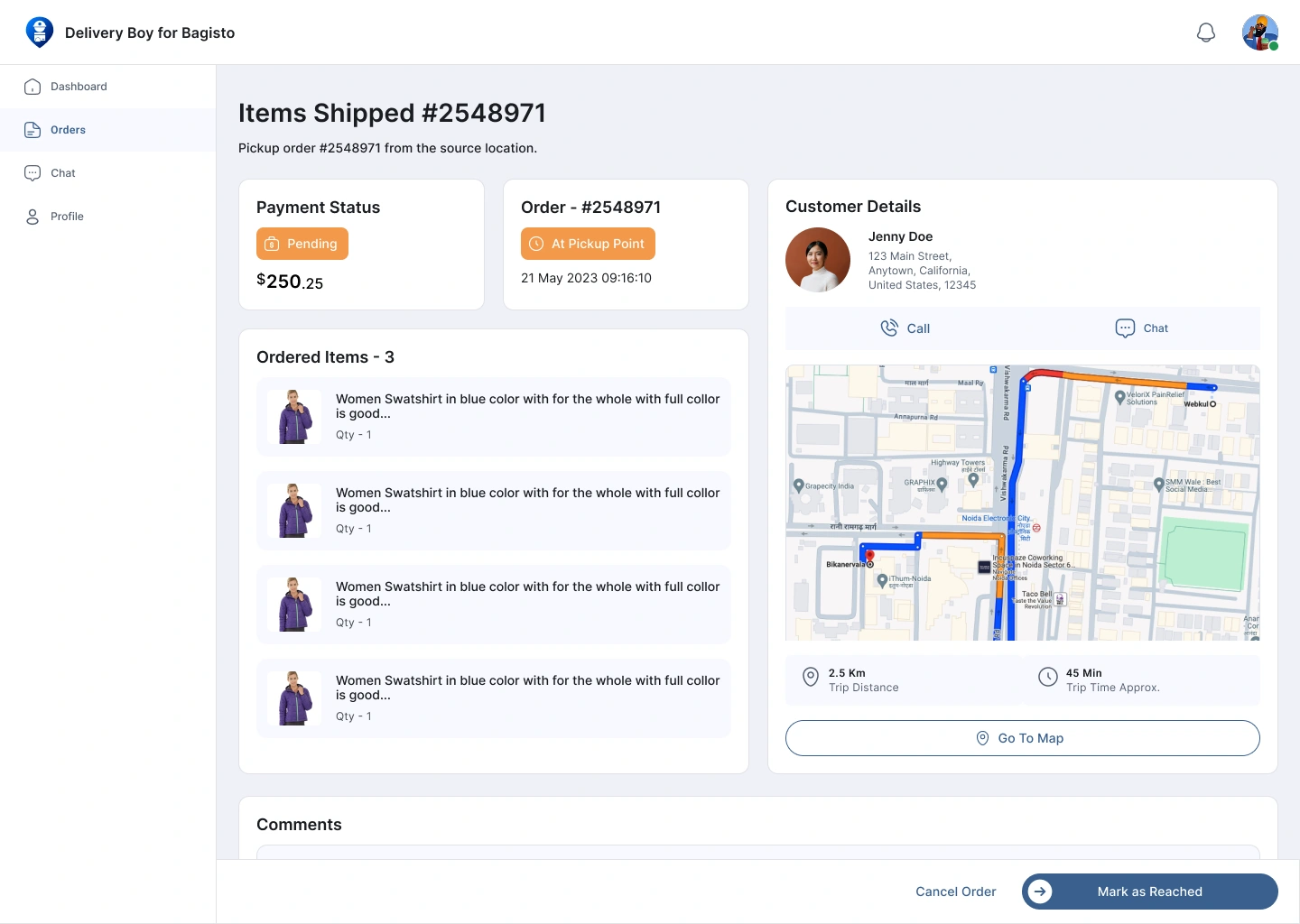
Task: Click the third ordered item thumbnail
Action: (294, 605)
